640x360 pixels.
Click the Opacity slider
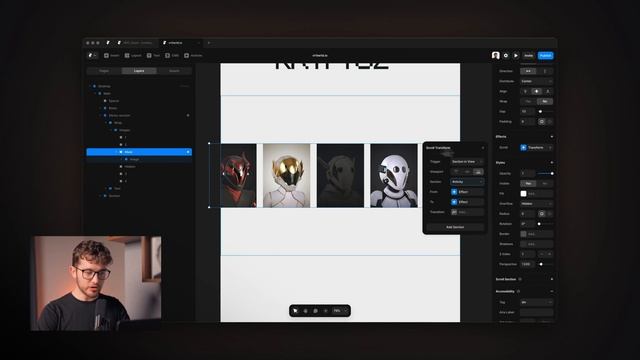[545, 173]
